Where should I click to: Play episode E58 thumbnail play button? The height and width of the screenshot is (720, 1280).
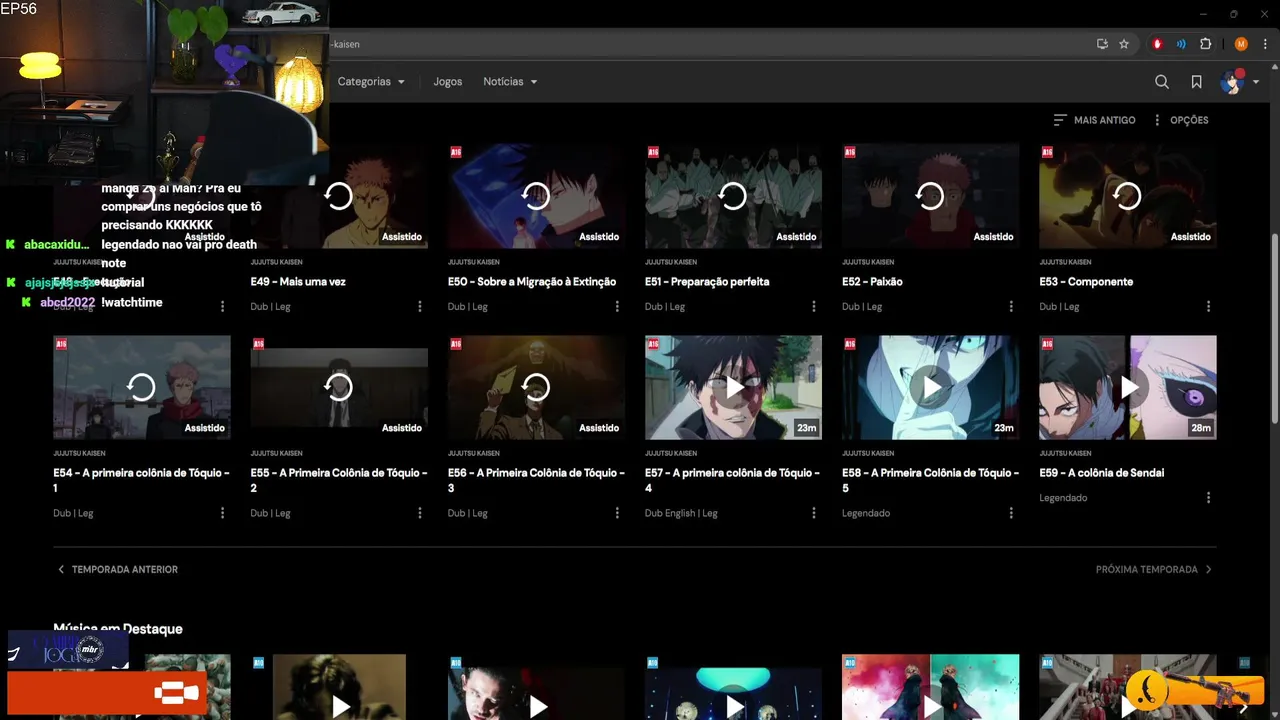[930, 387]
